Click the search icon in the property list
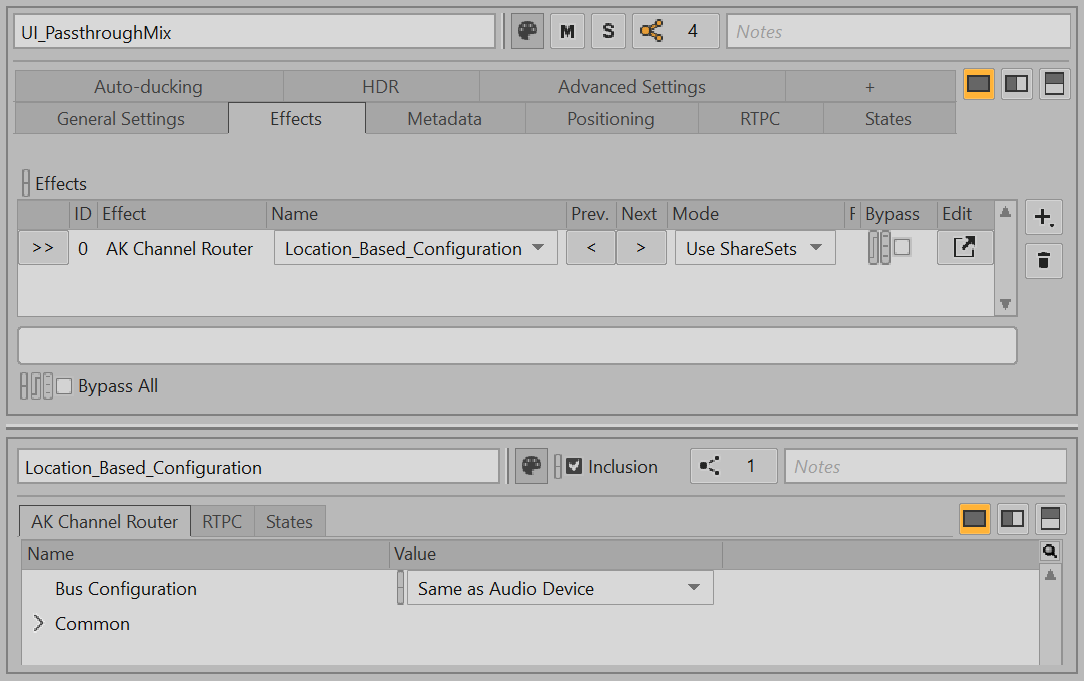 coord(1049,551)
